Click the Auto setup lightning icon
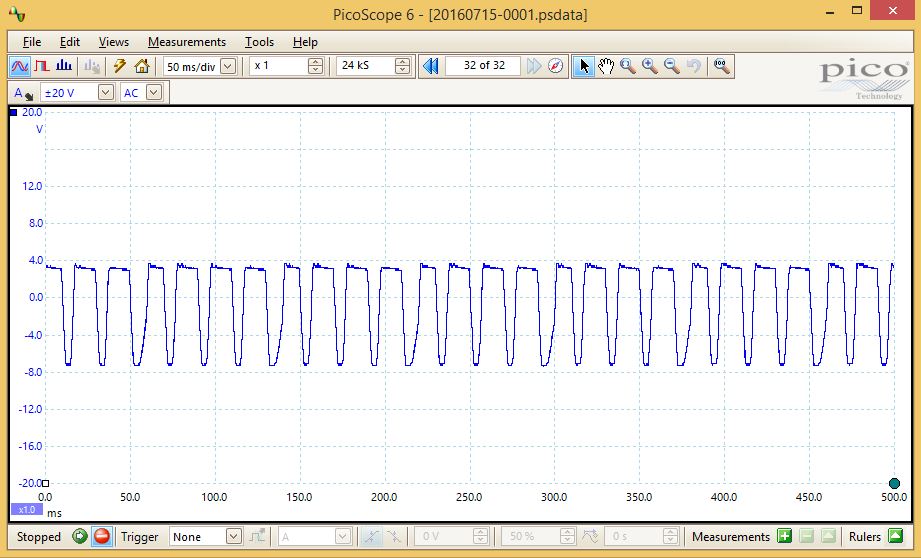This screenshot has width=921, height=558. [x=119, y=66]
